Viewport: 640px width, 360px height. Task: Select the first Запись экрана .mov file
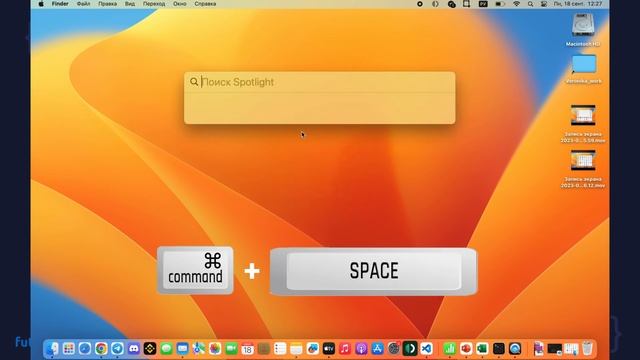coord(583,124)
